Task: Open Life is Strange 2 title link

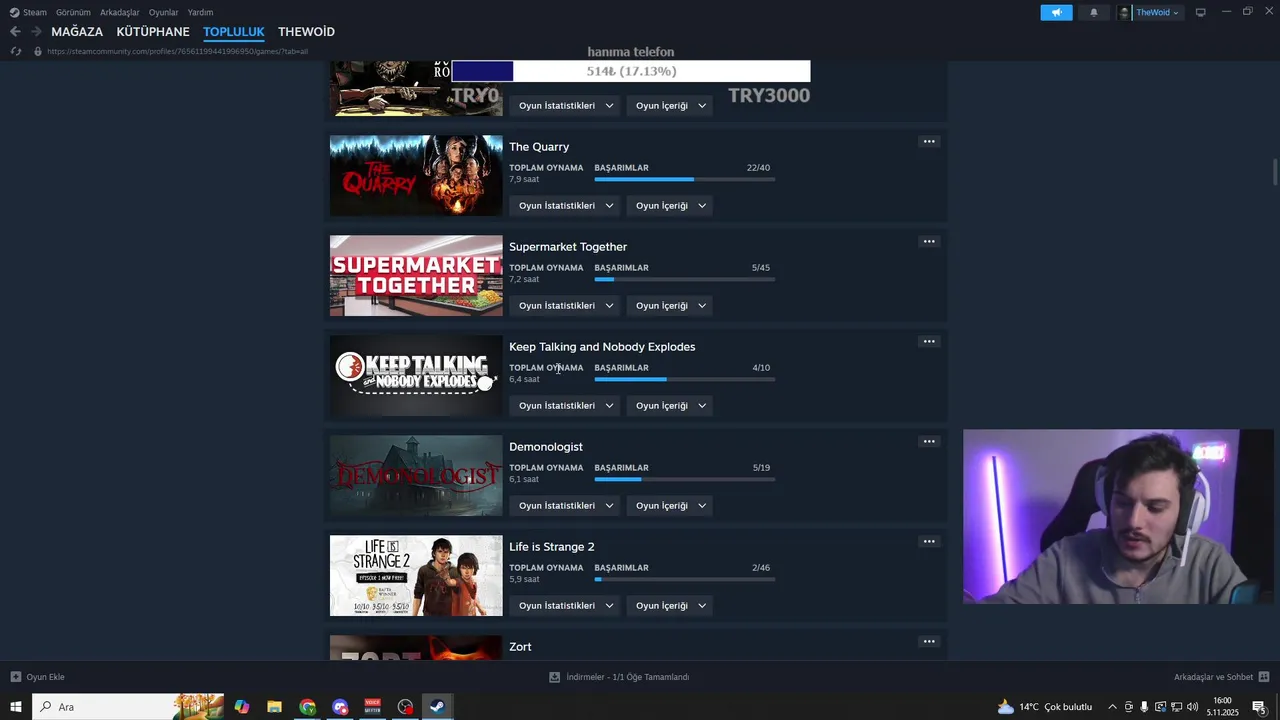Action: [x=552, y=547]
